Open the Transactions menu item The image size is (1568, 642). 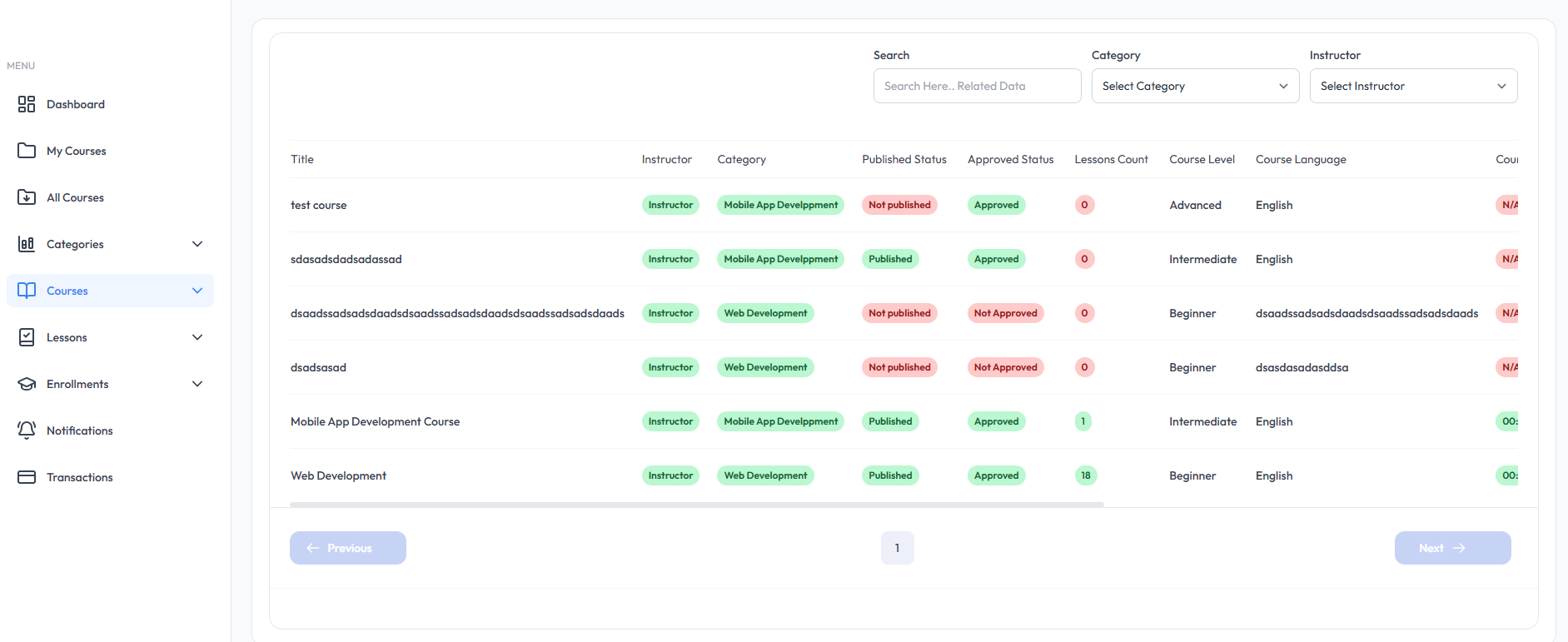(79, 477)
